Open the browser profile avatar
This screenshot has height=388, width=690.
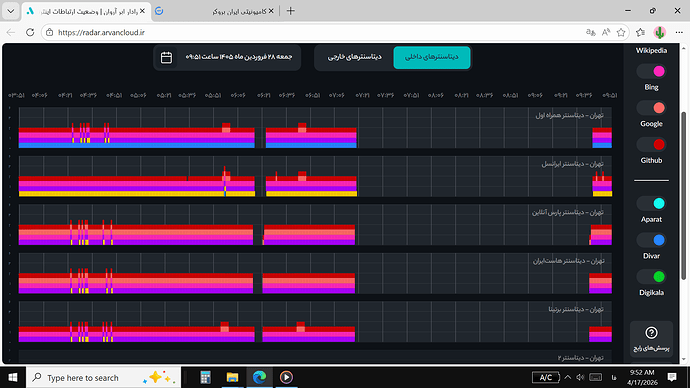pos(659,32)
